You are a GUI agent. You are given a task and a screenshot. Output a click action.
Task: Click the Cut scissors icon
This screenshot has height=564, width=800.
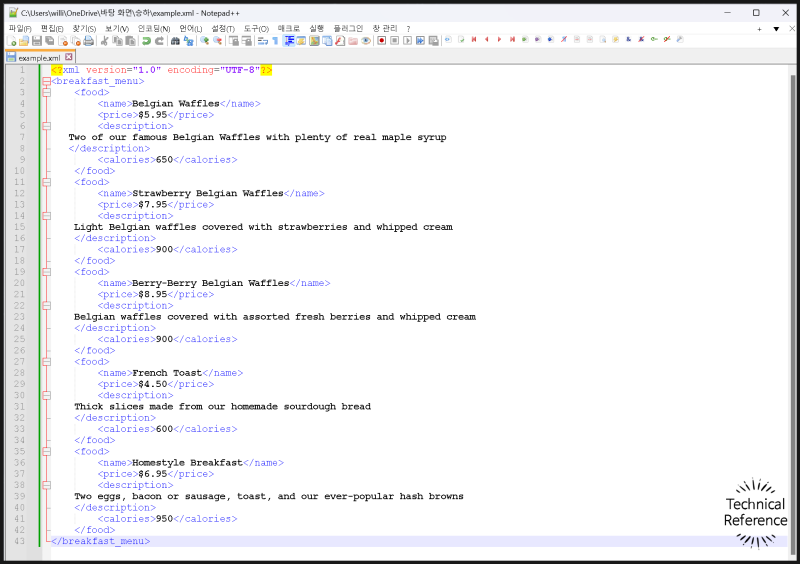pos(103,41)
